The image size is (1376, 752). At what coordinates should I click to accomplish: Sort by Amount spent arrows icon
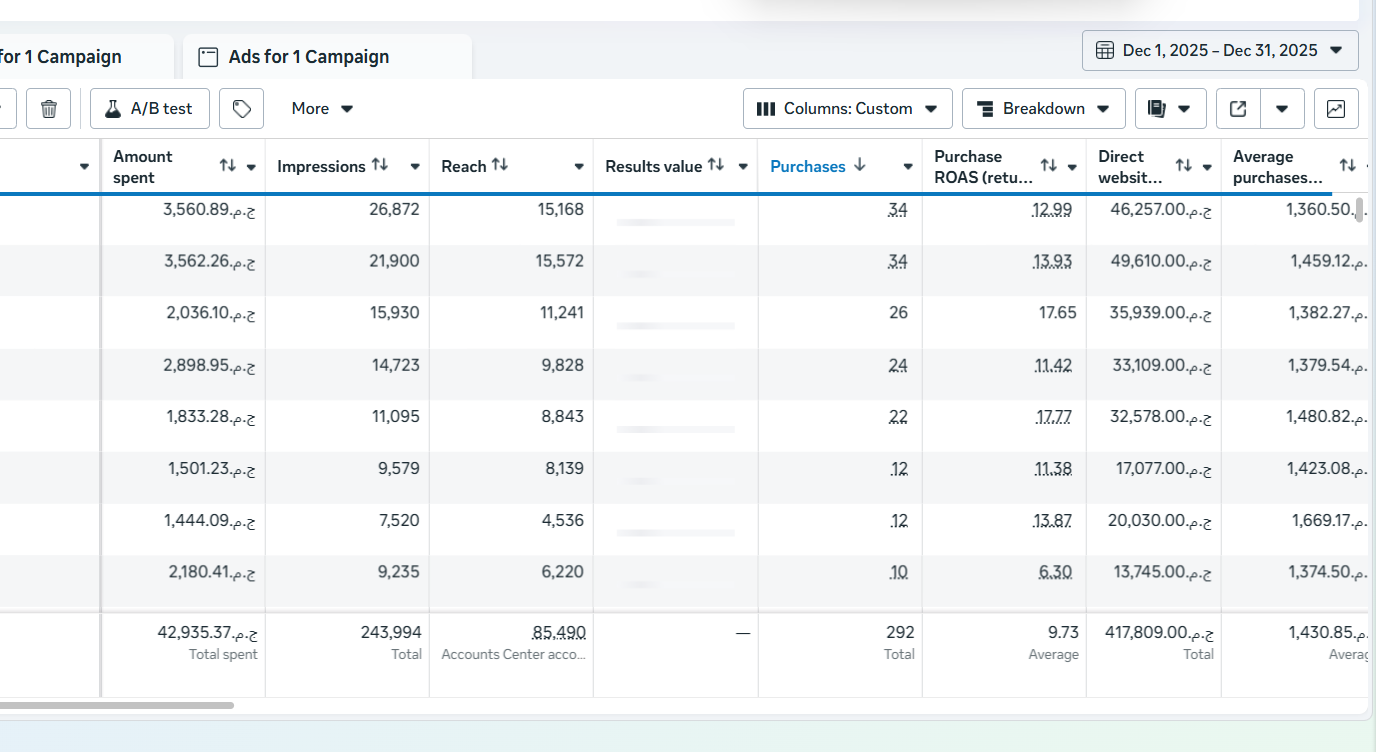click(x=227, y=166)
